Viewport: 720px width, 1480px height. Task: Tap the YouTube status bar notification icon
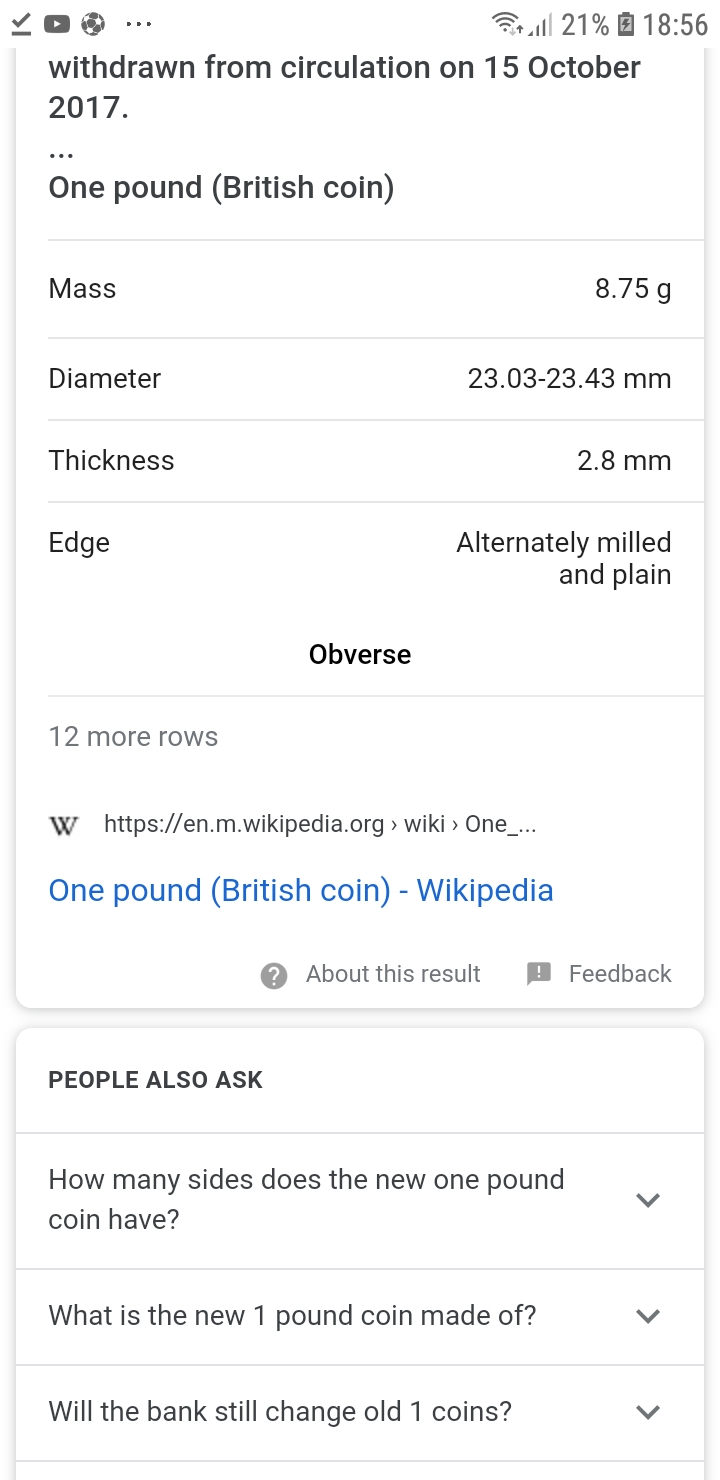[56, 23]
